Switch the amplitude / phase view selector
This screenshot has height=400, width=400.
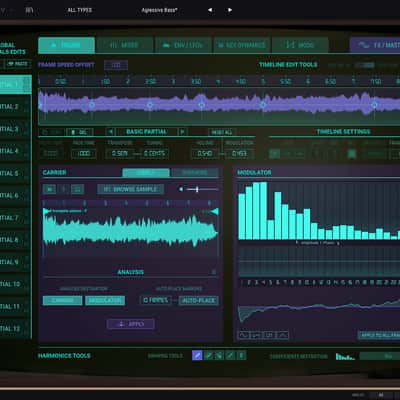pos(318,243)
